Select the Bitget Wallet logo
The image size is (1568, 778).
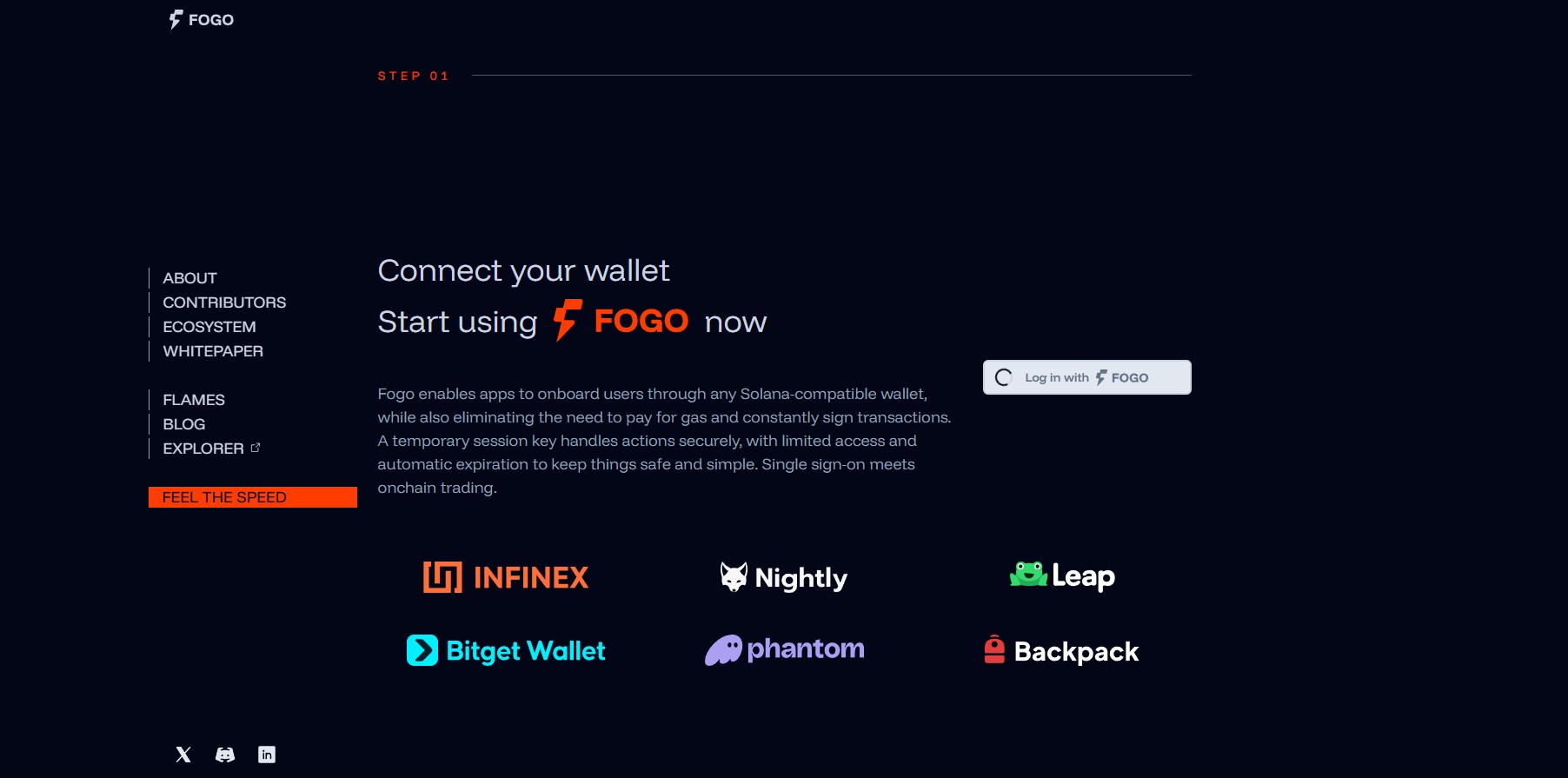click(x=506, y=650)
